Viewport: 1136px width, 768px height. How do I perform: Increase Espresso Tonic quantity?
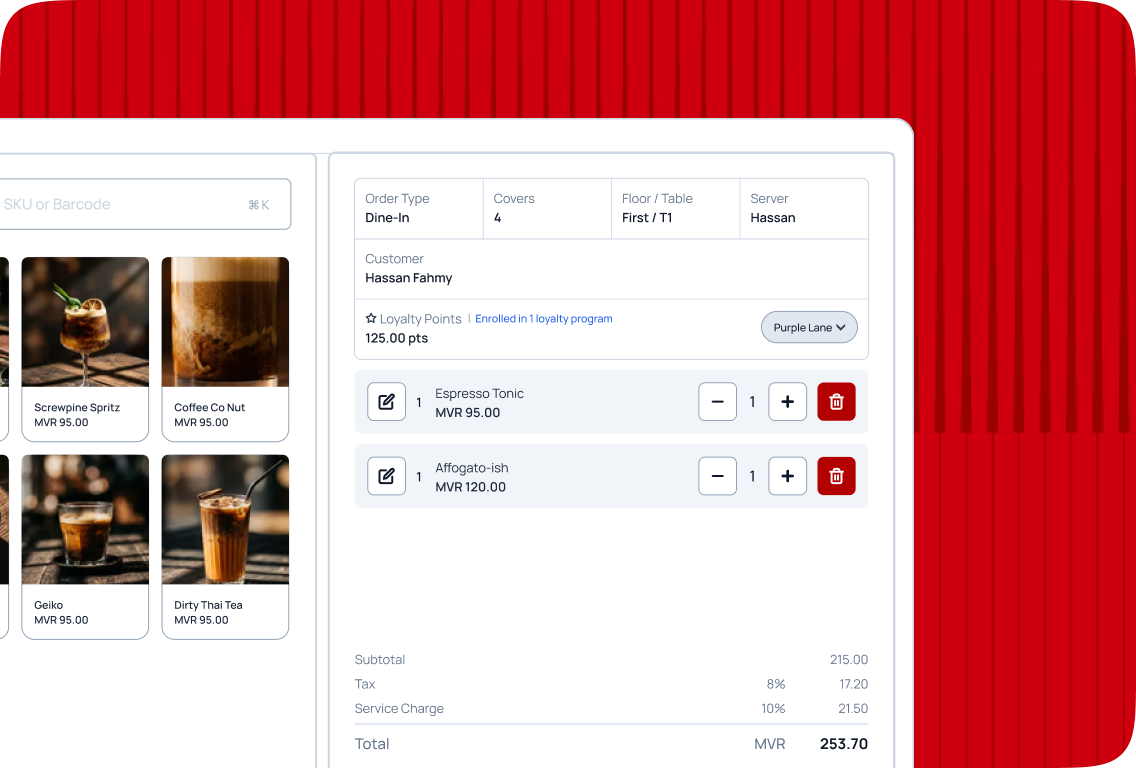[x=788, y=401]
